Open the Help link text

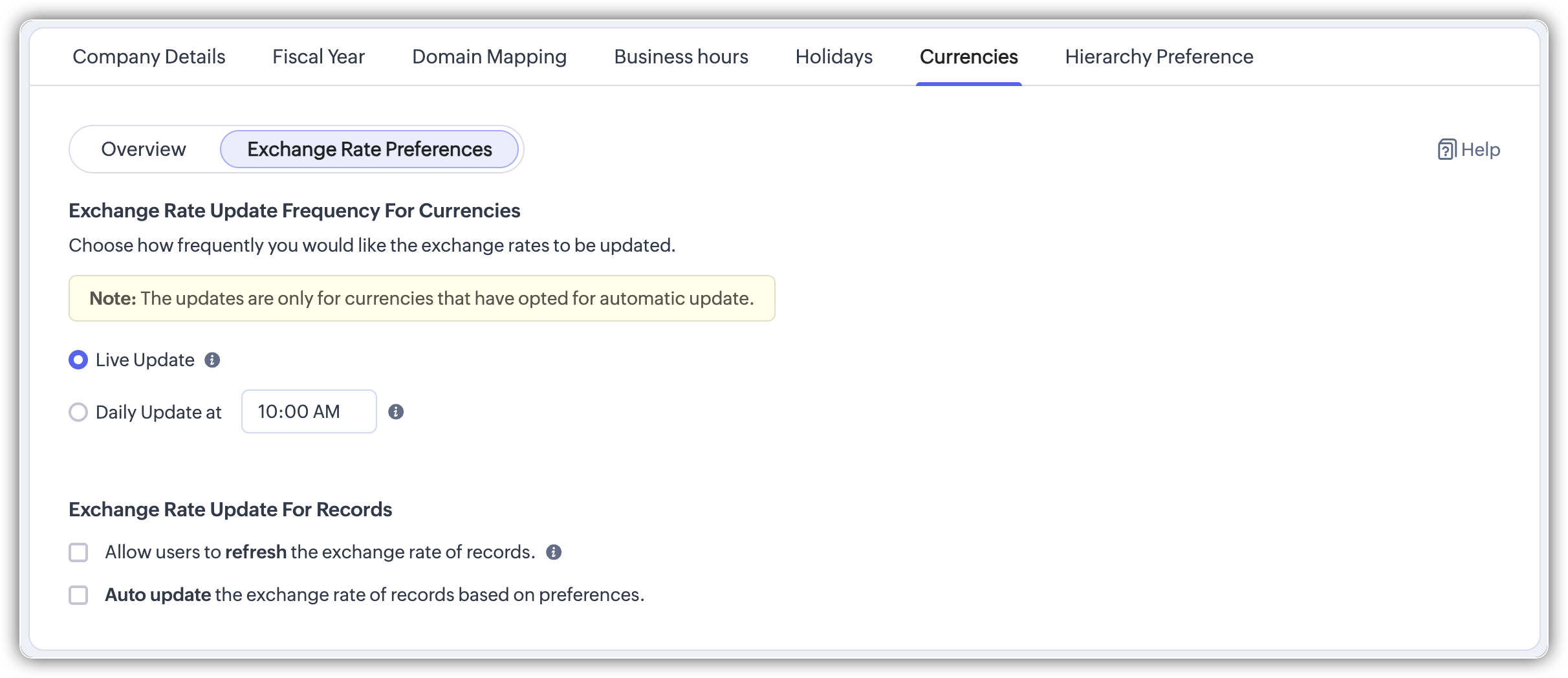pos(1480,149)
